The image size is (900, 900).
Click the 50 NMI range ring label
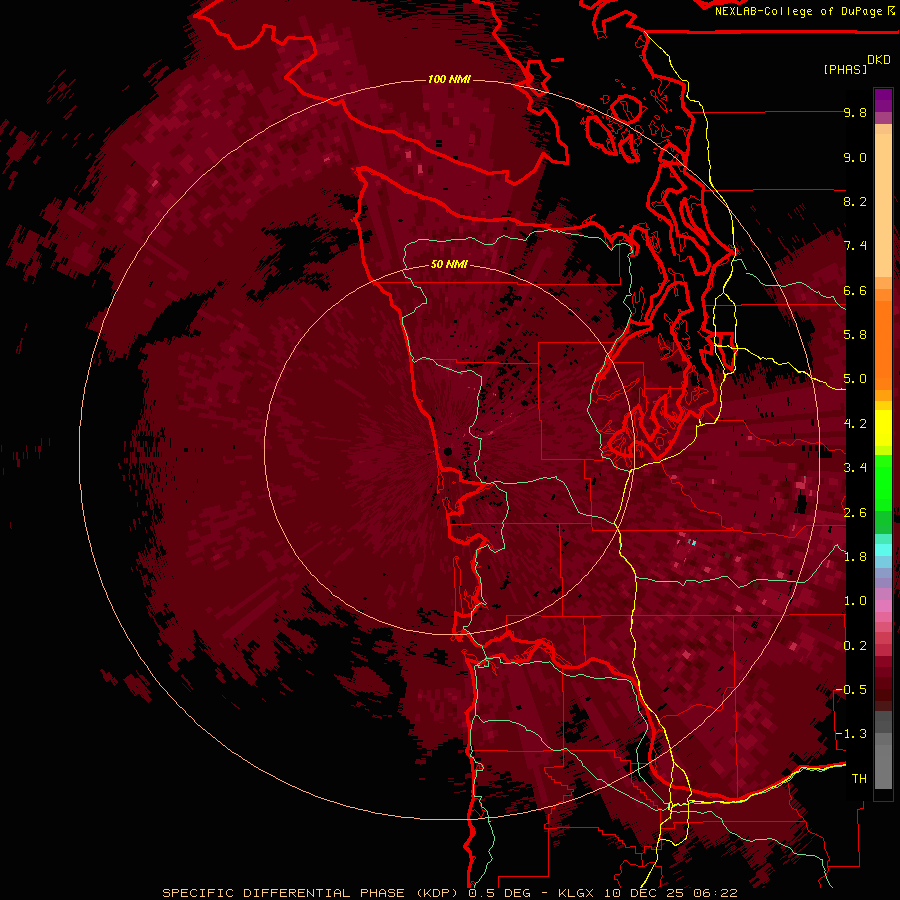(x=449, y=265)
